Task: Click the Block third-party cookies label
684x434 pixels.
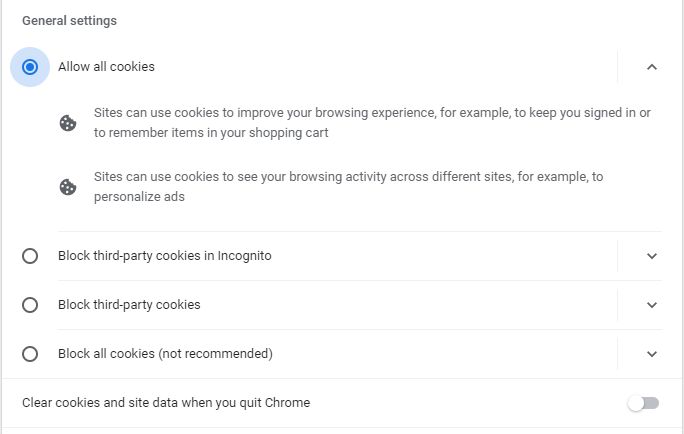Action: point(129,304)
